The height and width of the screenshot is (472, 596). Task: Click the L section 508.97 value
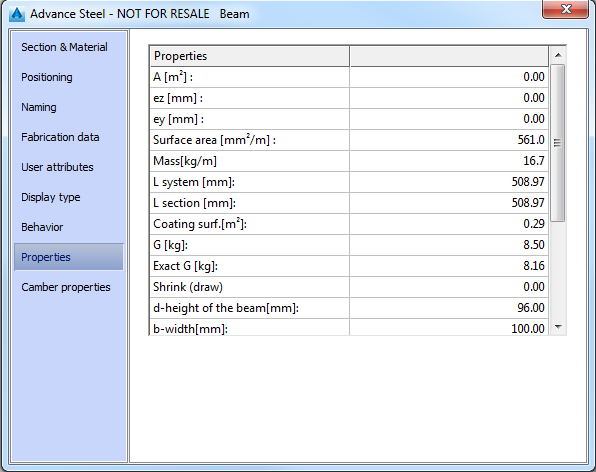528,203
